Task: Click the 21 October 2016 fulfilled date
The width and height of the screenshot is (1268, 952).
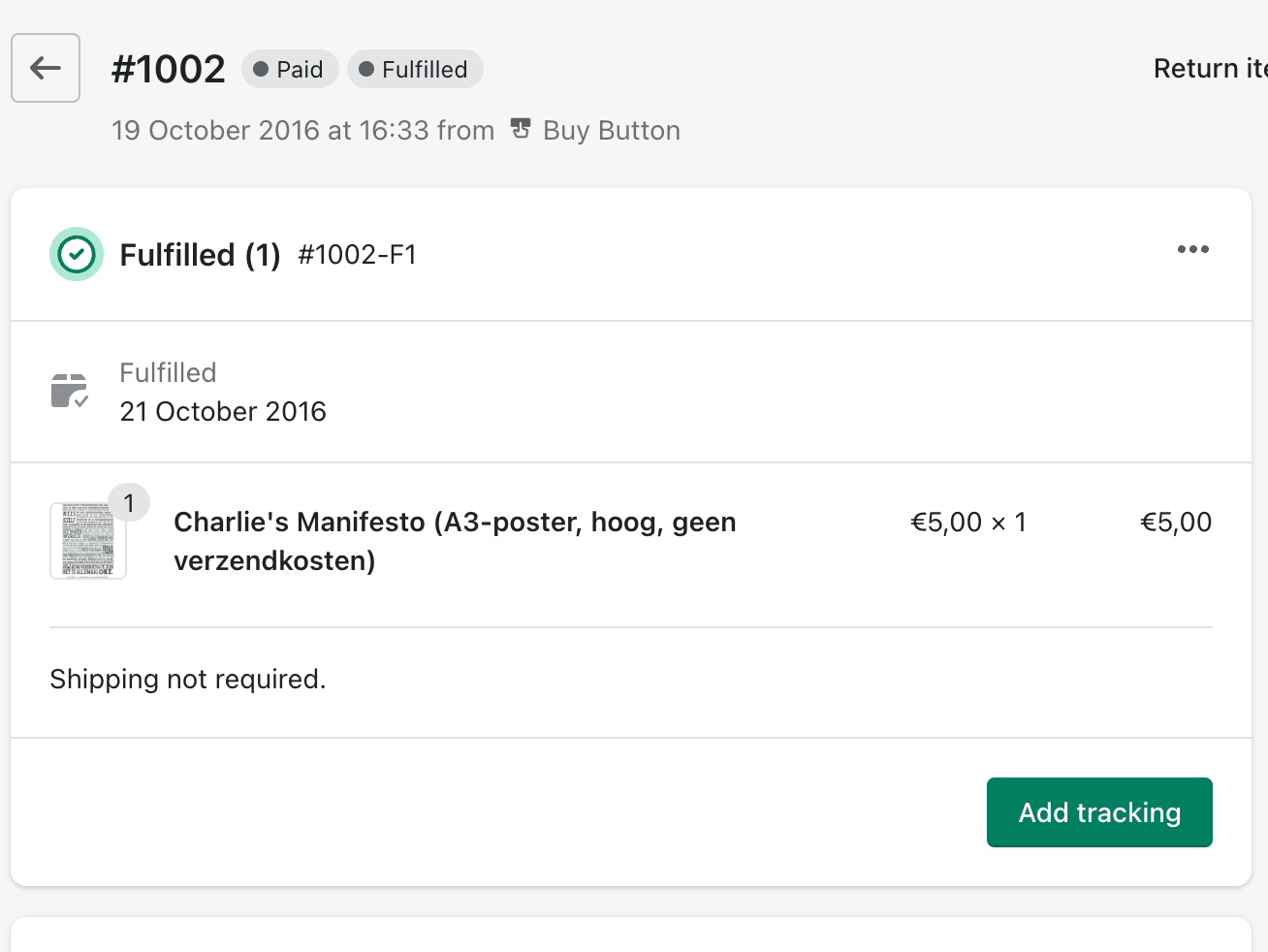Action: click(x=223, y=412)
